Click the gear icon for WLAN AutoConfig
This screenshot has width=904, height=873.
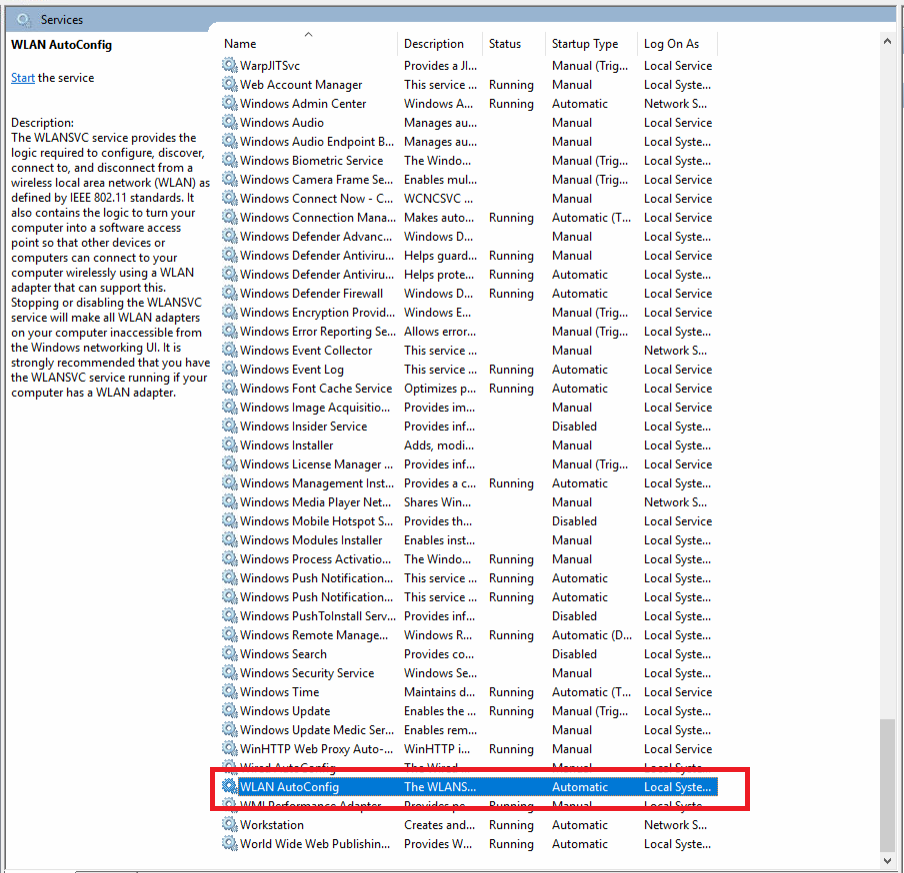[x=229, y=786]
